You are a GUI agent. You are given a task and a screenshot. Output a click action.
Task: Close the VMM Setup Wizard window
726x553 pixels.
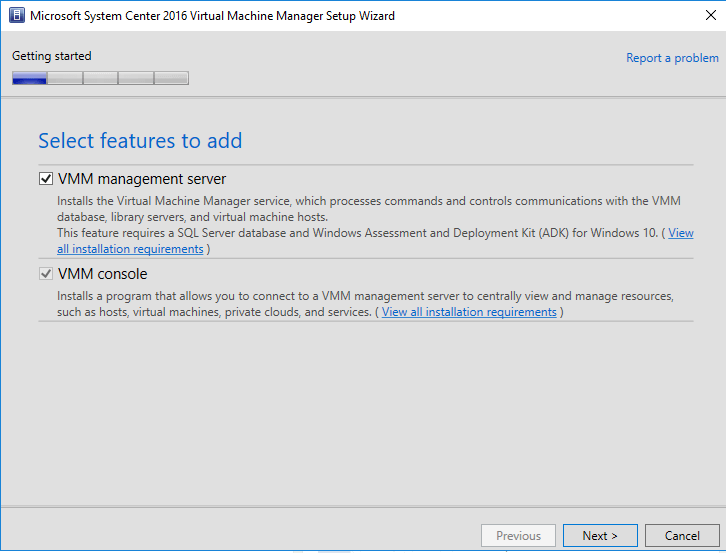[711, 15]
